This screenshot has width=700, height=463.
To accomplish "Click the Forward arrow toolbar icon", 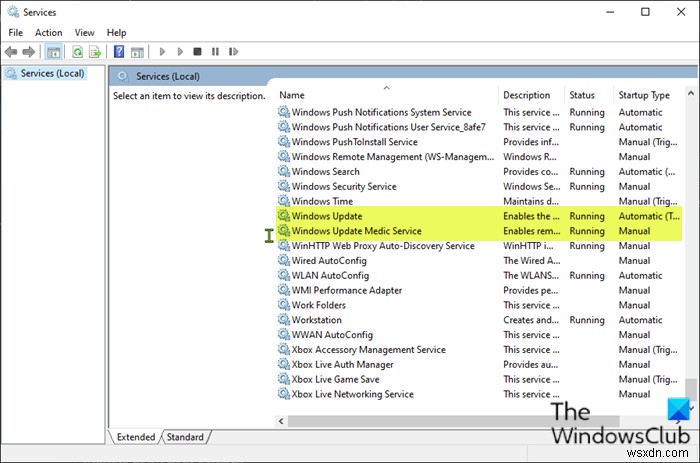I will point(29,52).
